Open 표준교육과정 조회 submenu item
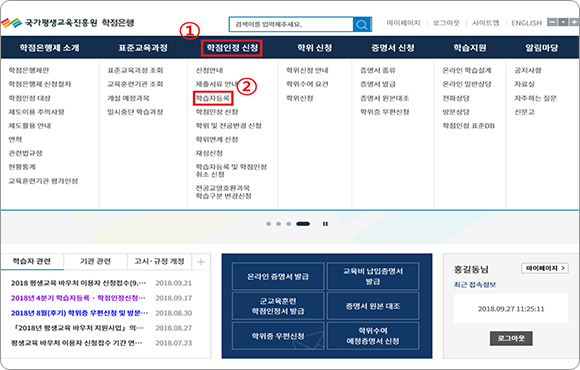Viewport: 580px width, 370px height. click(x=135, y=70)
